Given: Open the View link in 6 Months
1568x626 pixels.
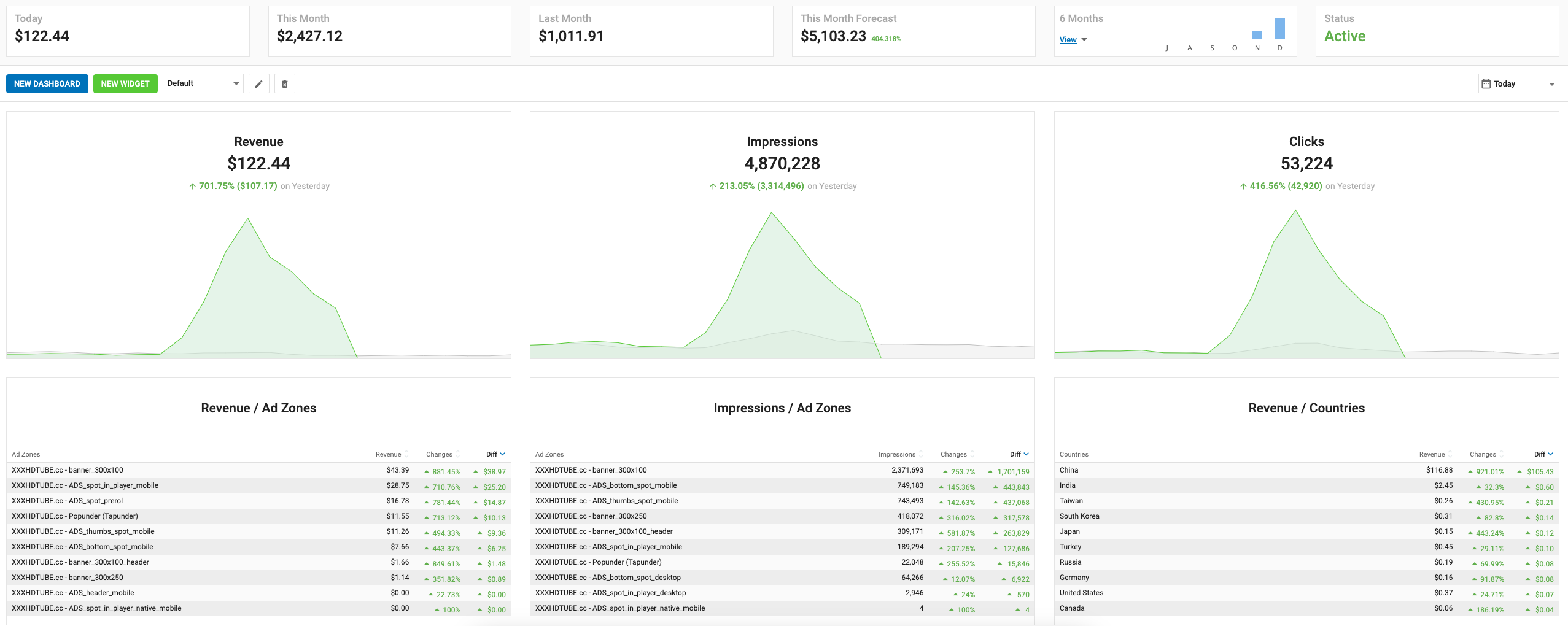Looking at the screenshot, I should [1068, 40].
